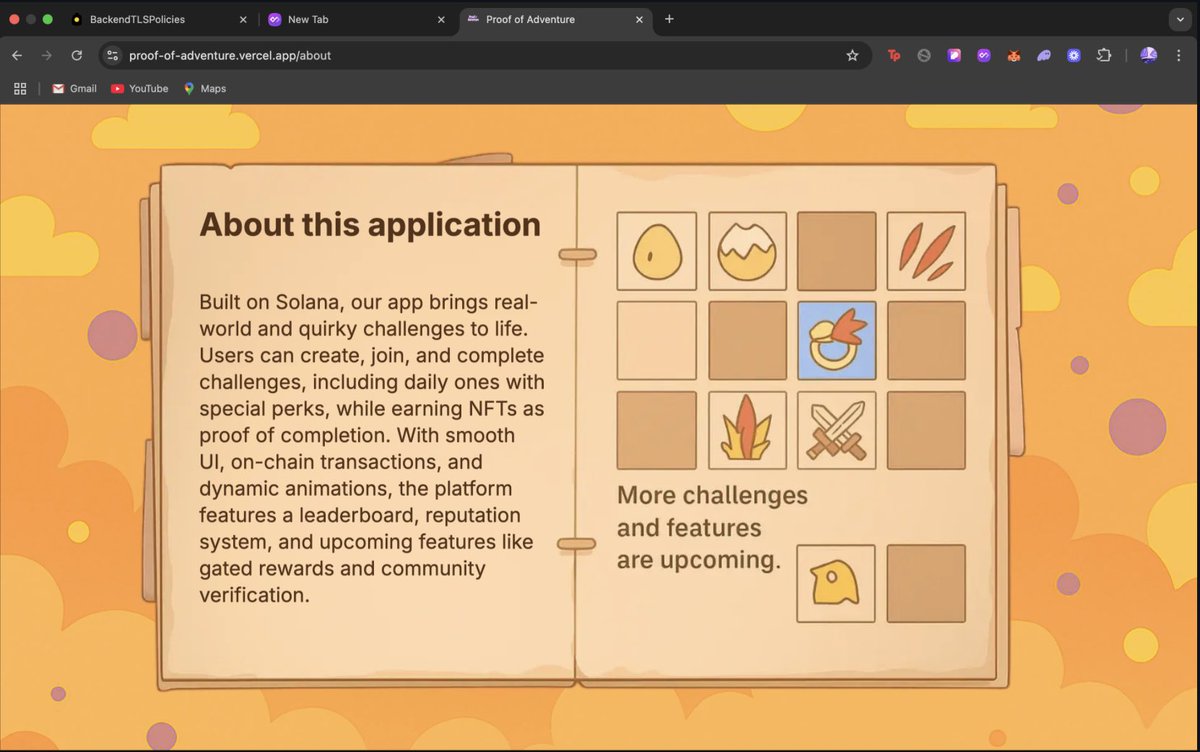Screen dimensions: 1200x752
Task: Open the Maps bookmark
Action: pyautogui.click(x=204, y=88)
